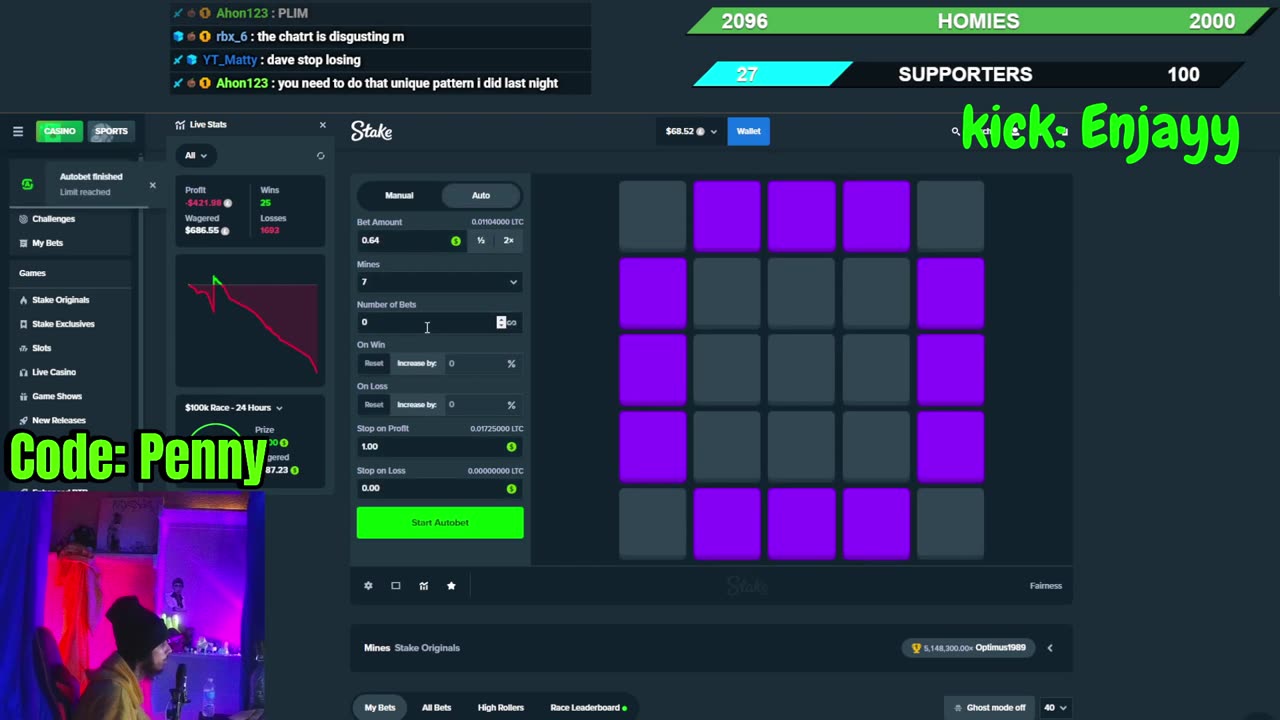Select the My Bets tab below the game
This screenshot has width=1280, height=720.
point(380,708)
